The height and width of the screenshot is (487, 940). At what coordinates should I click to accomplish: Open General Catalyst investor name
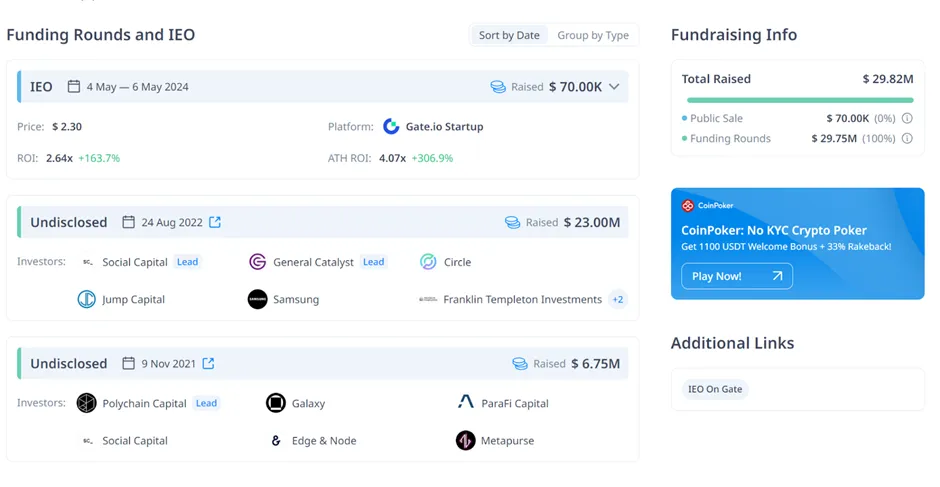(313, 262)
